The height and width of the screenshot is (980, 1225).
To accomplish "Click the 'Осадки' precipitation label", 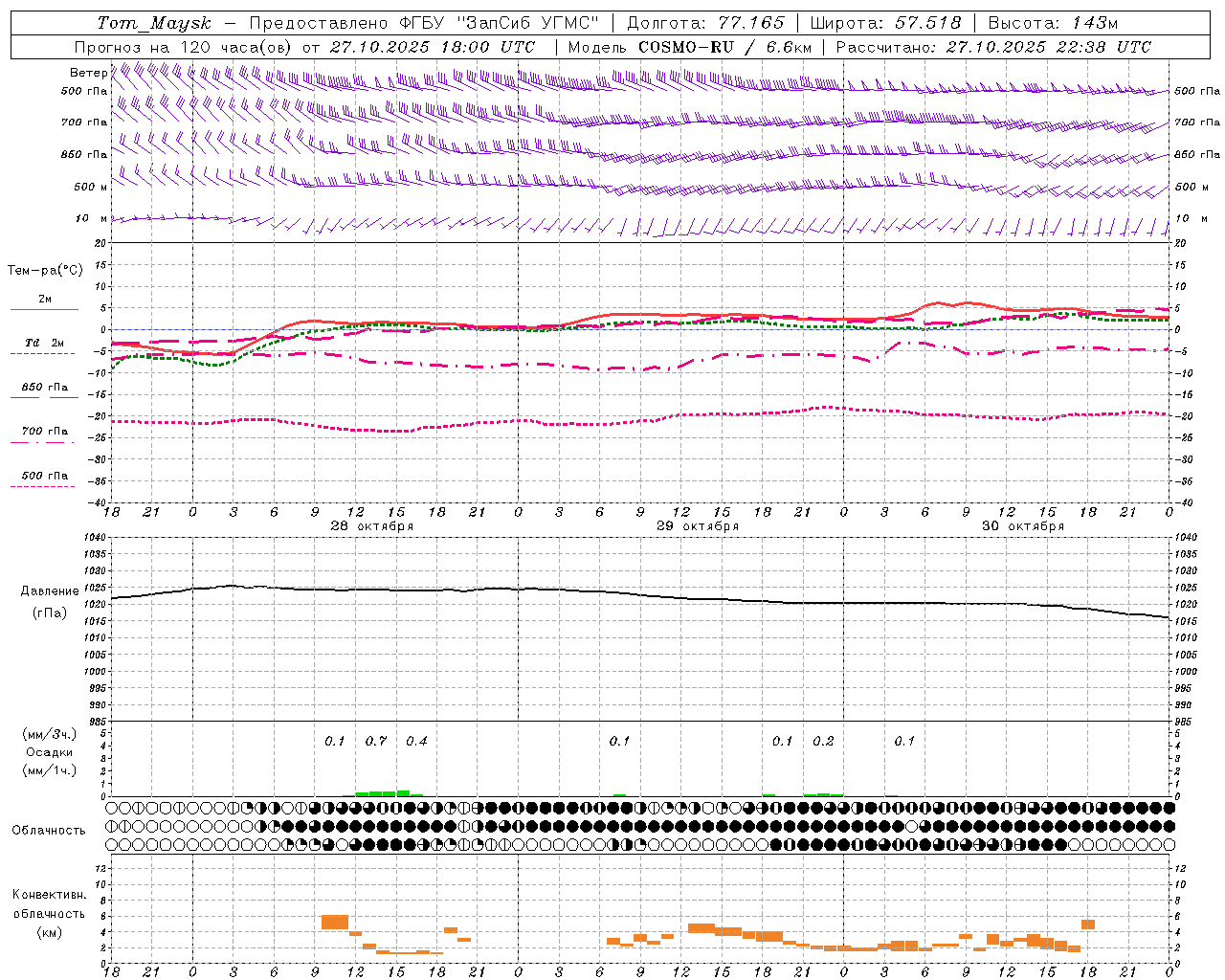I will click(x=50, y=752).
